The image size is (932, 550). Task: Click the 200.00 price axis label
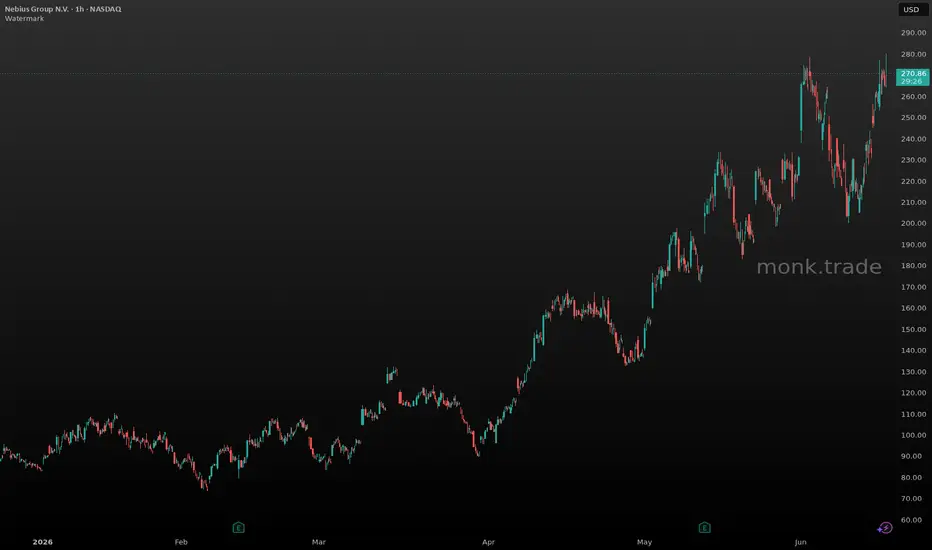[914, 224]
